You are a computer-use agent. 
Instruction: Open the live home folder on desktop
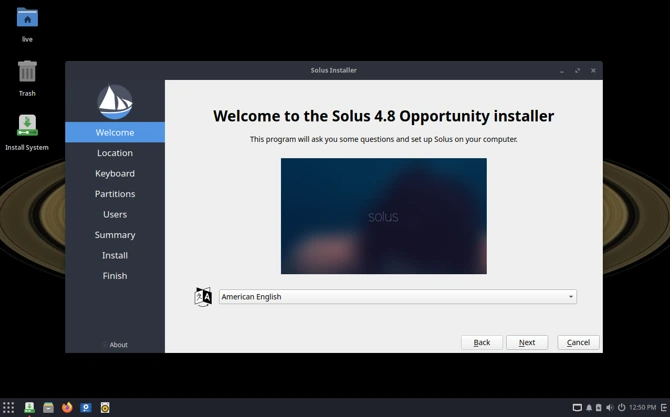tap(27, 19)
